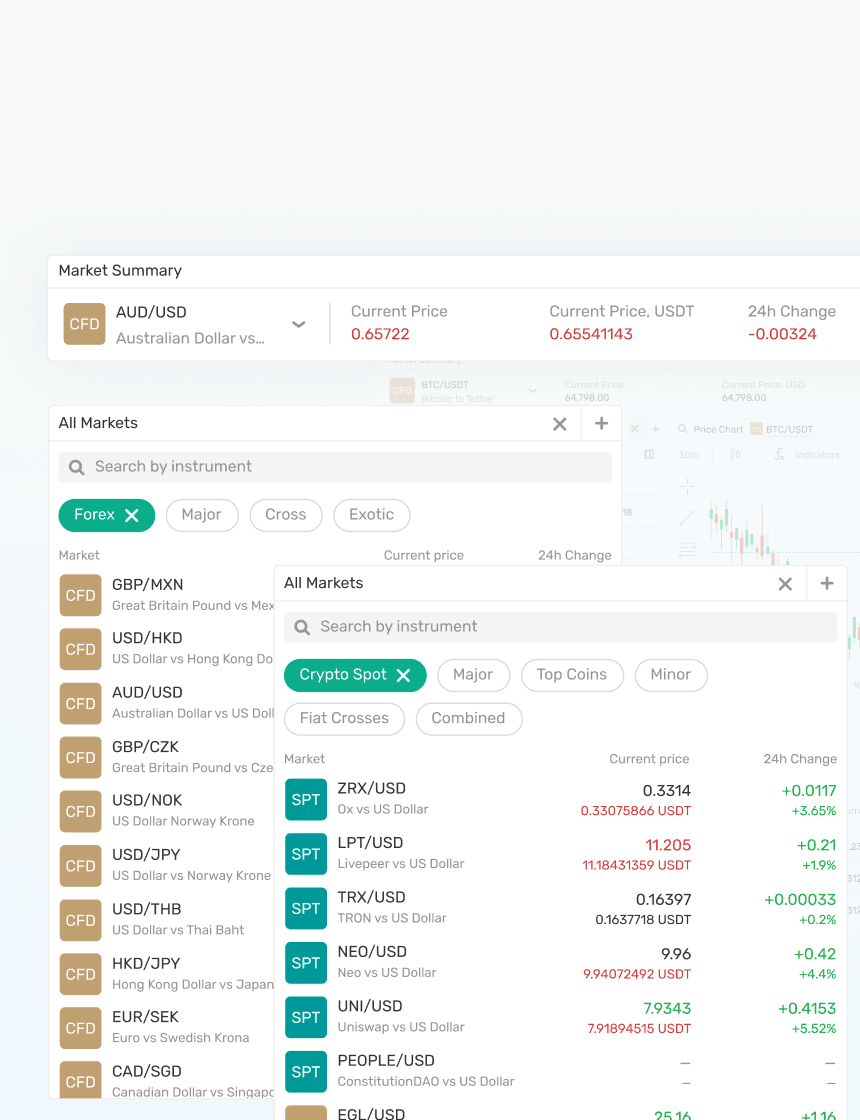Screen dimensions: 860x1120
Task: Click the magnifier icon in the Forex search box
Action: point(76,467)
